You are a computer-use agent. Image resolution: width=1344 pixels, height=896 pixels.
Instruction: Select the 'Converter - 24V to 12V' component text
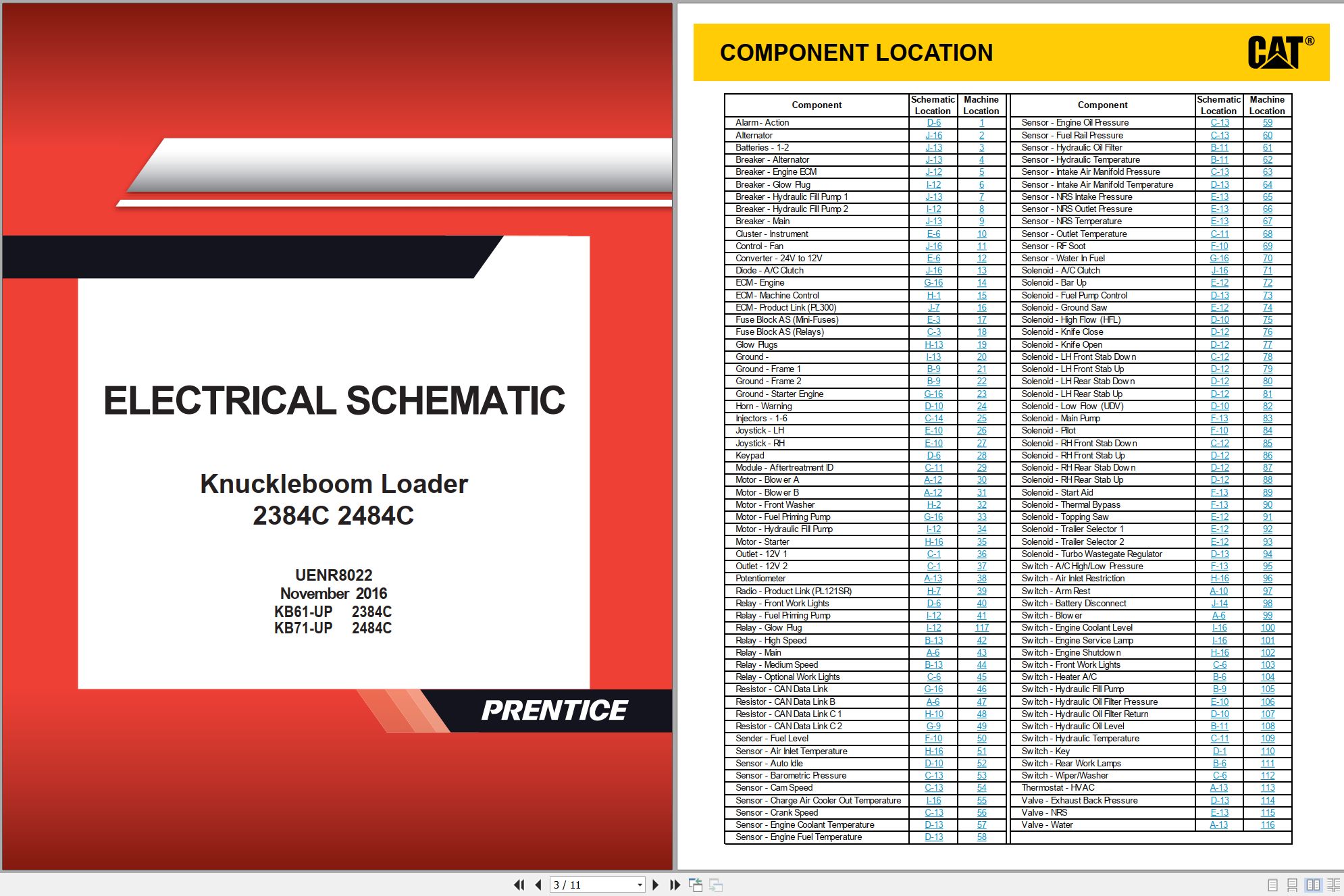click(779, 258)
